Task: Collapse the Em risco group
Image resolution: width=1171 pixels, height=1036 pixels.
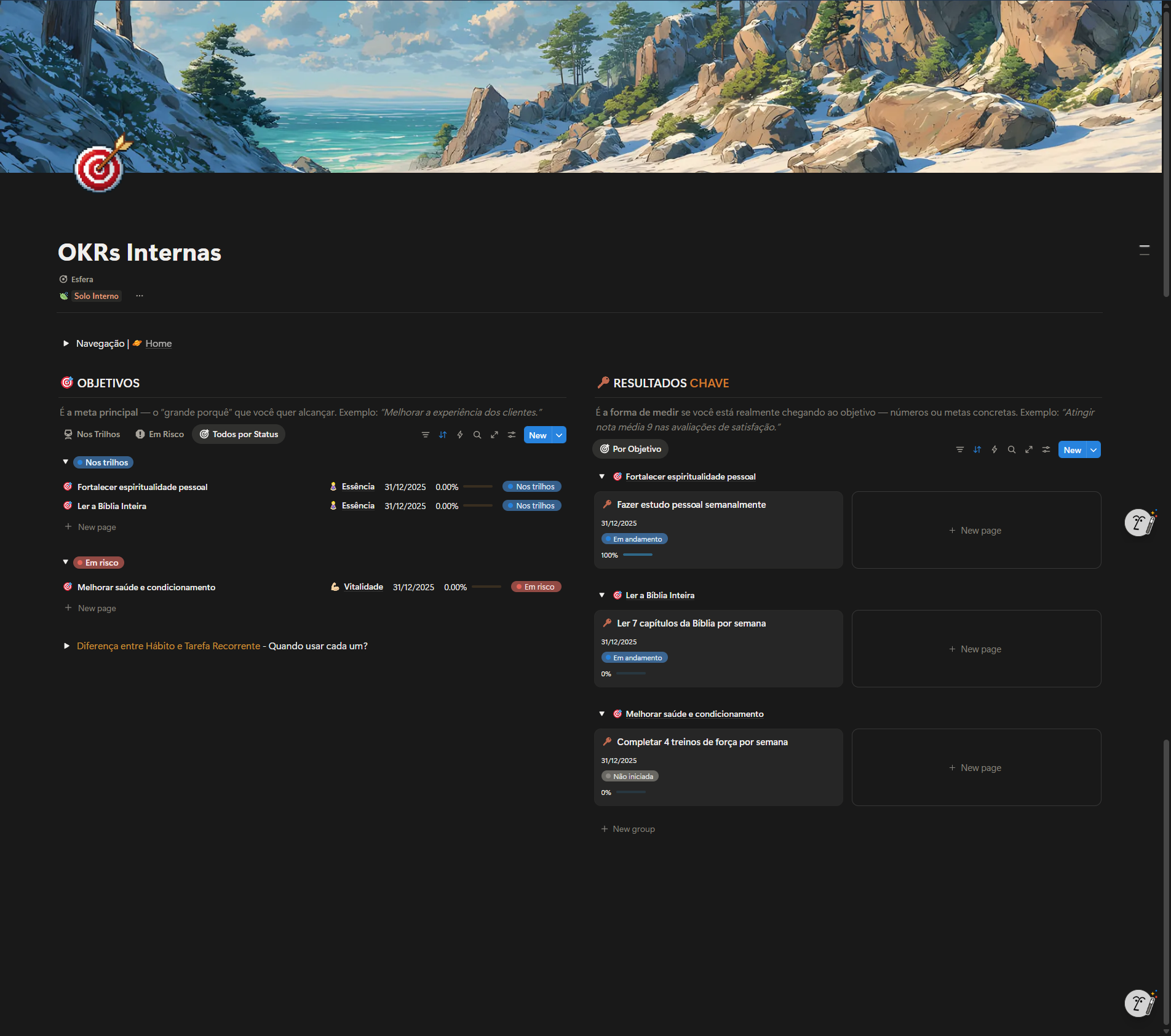Action: (x=66, y=562)
